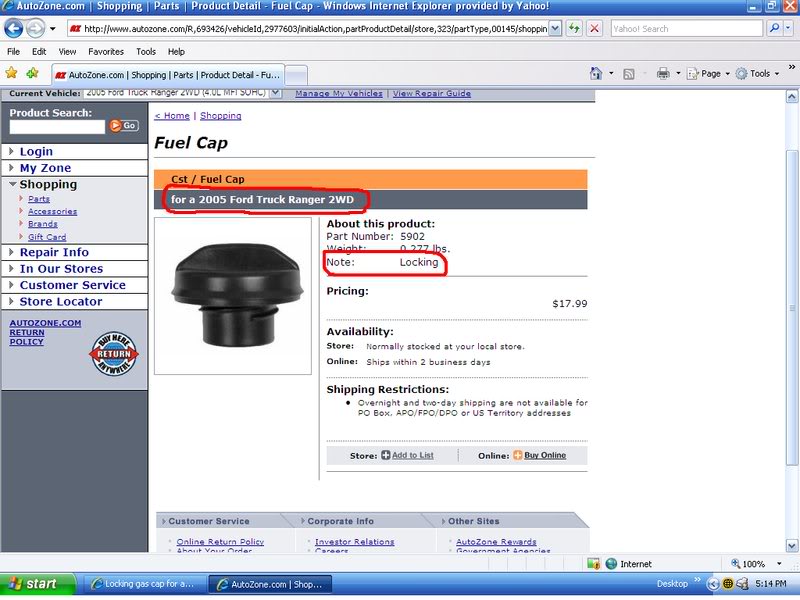The image size is (800, 600).
Task: Expand the Desktop toolbar chevron on taskbar
Action: [x=697, y=581]
